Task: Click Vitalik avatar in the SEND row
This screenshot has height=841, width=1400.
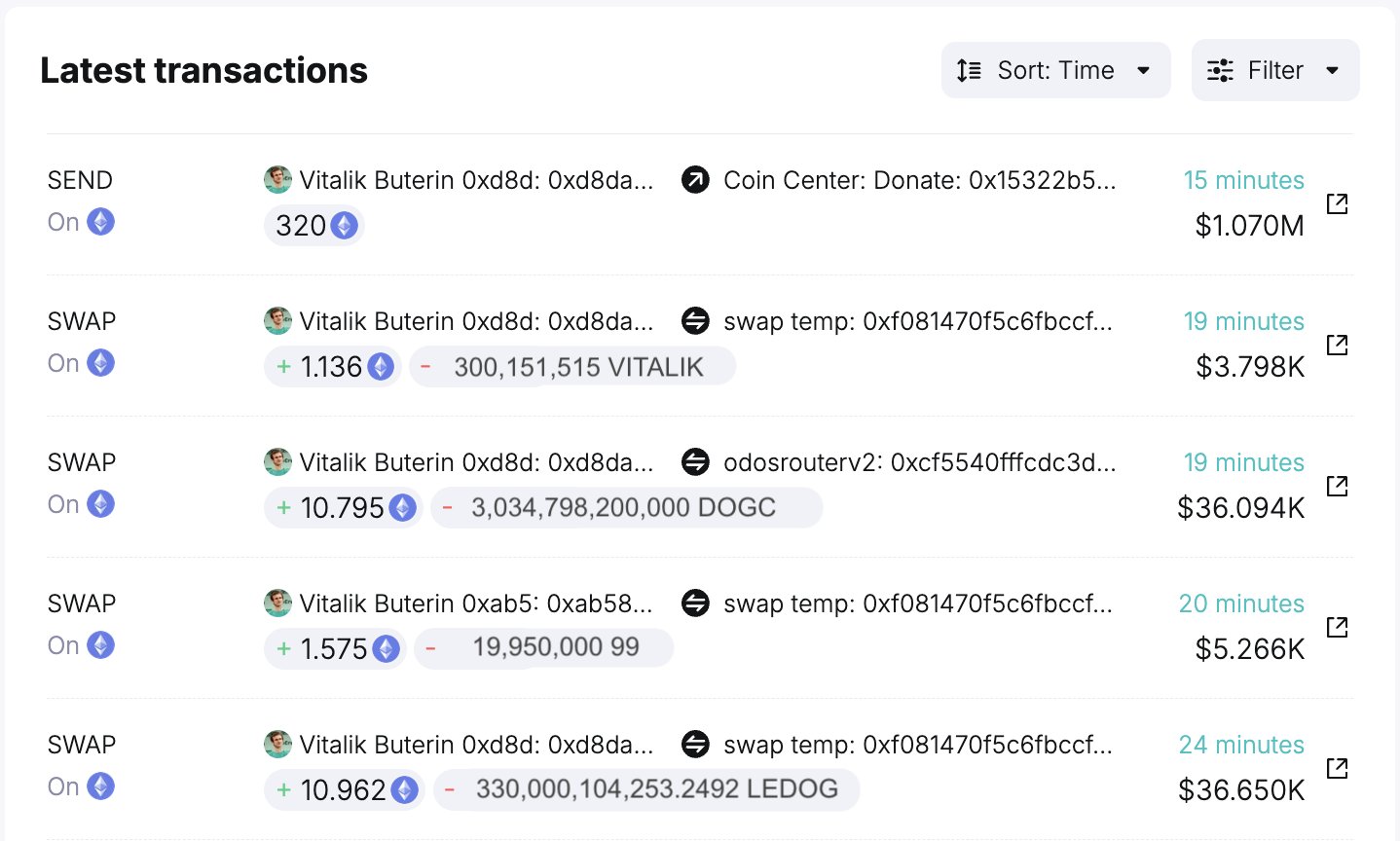Action: tap(277, 180)
